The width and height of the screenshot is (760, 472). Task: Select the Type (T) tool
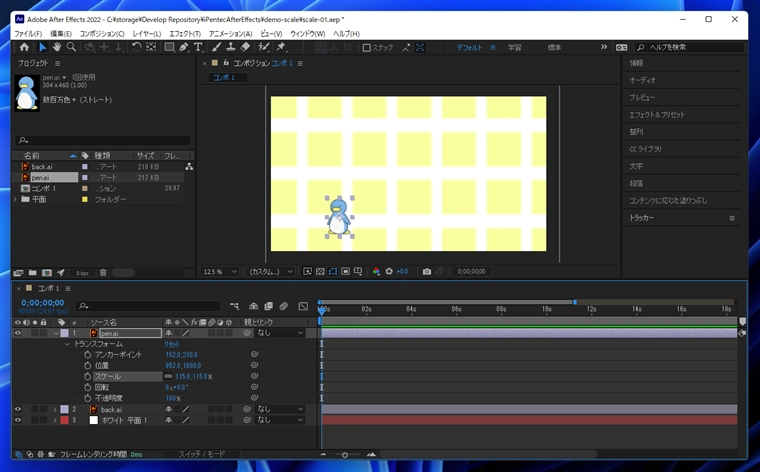198,47
